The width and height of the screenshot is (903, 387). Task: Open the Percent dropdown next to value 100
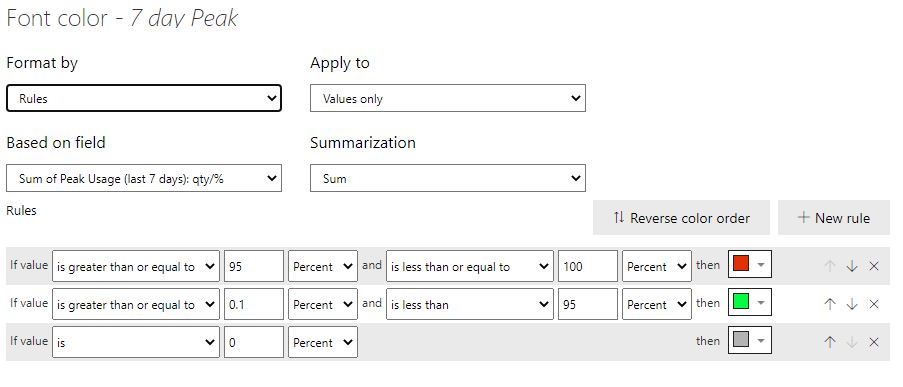[657, 266]
